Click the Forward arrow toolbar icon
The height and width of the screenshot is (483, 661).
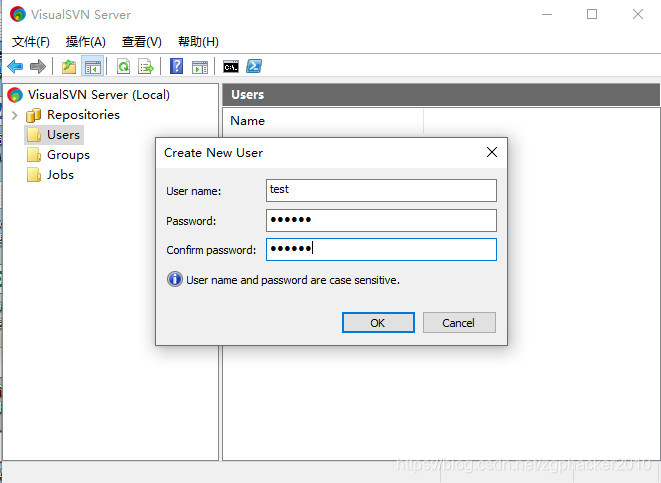(38, 66)
